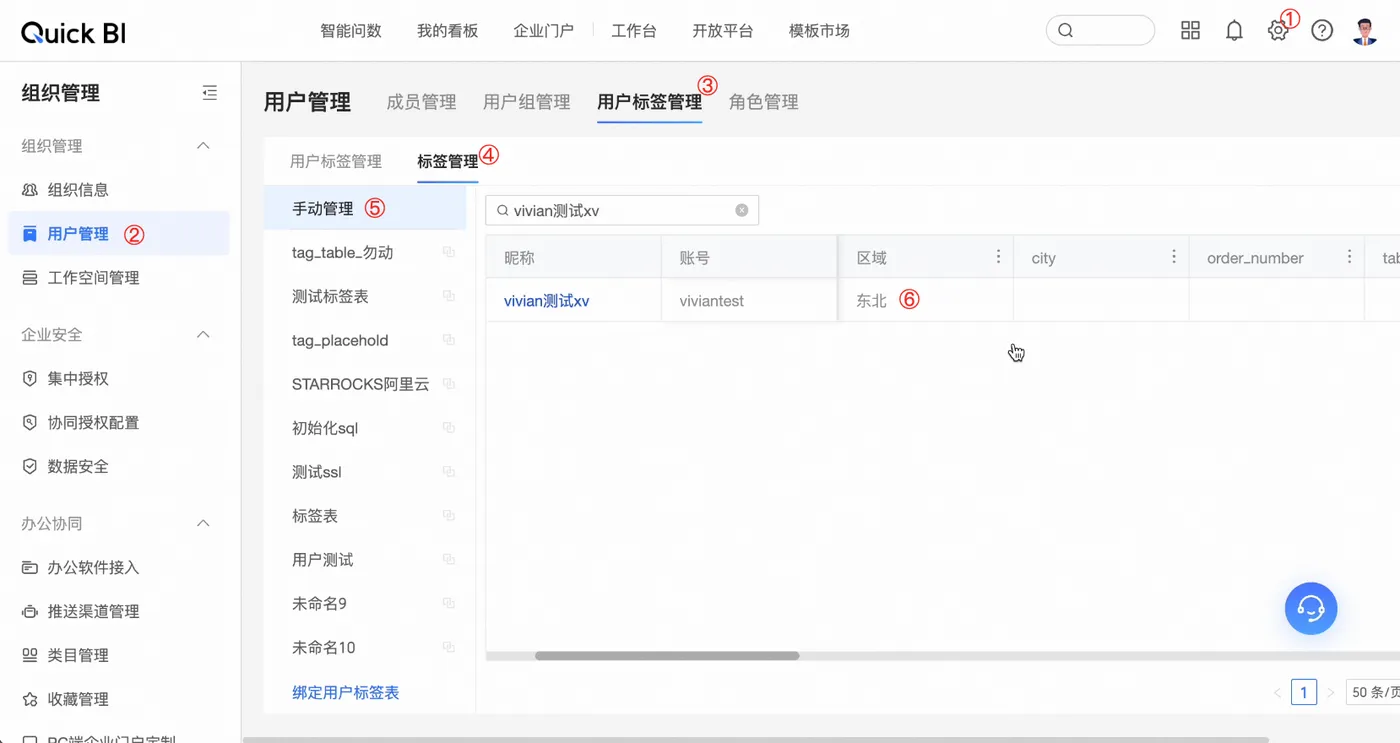
Task: Switch to the 成员管理 tab
Action: (421, 102)
